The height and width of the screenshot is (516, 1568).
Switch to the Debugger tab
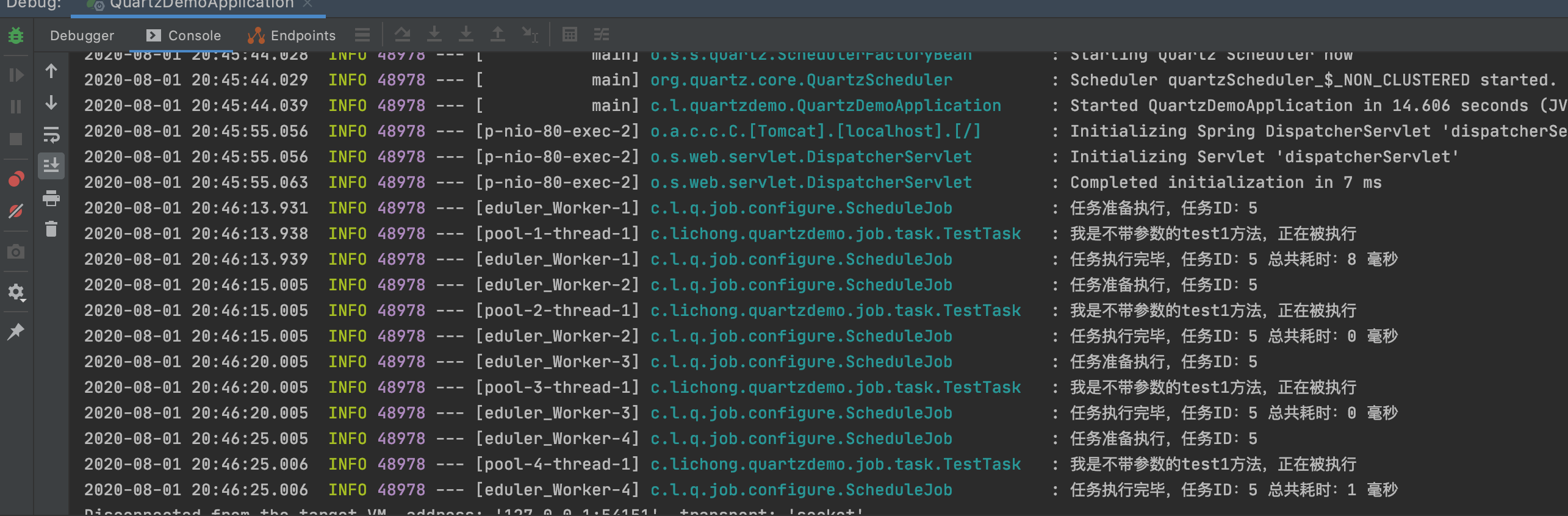coord(82,35)
